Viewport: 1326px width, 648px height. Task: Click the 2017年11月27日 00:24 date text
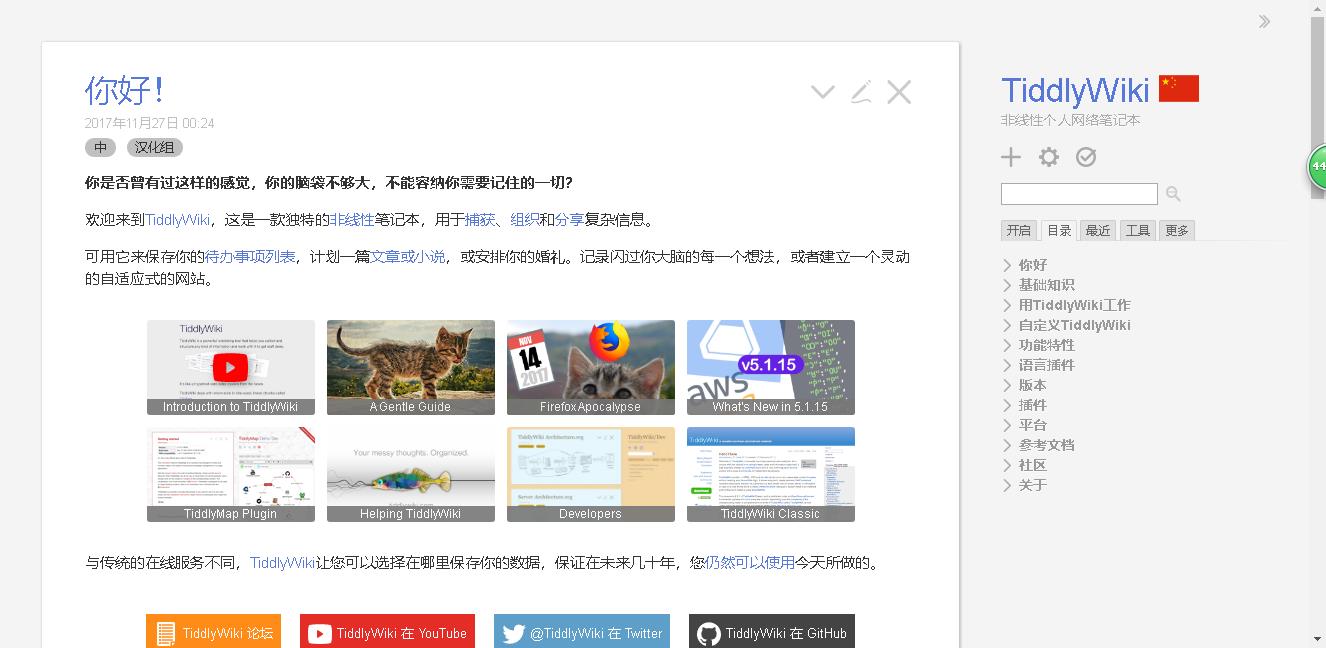(150, 123)
